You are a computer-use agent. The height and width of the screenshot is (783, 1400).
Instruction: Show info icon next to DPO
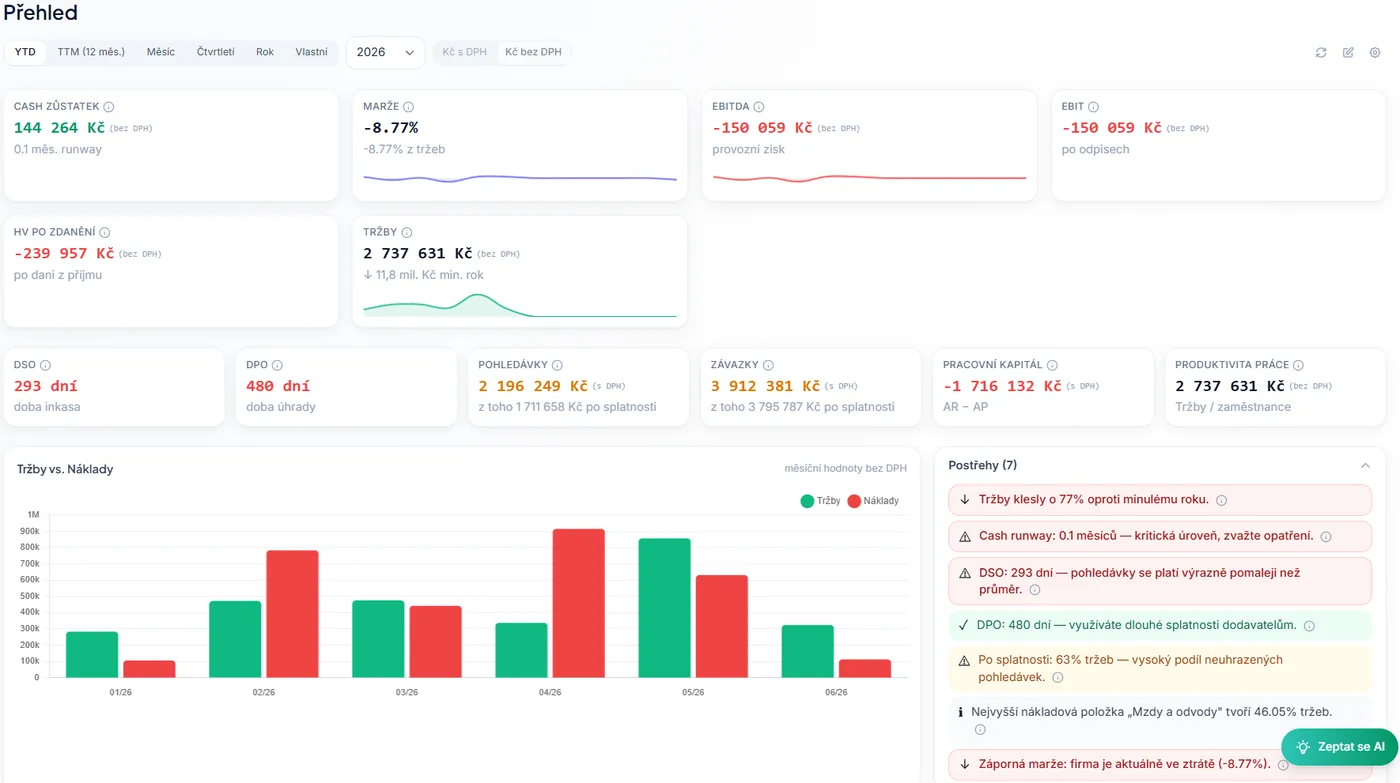pos(277,366)
